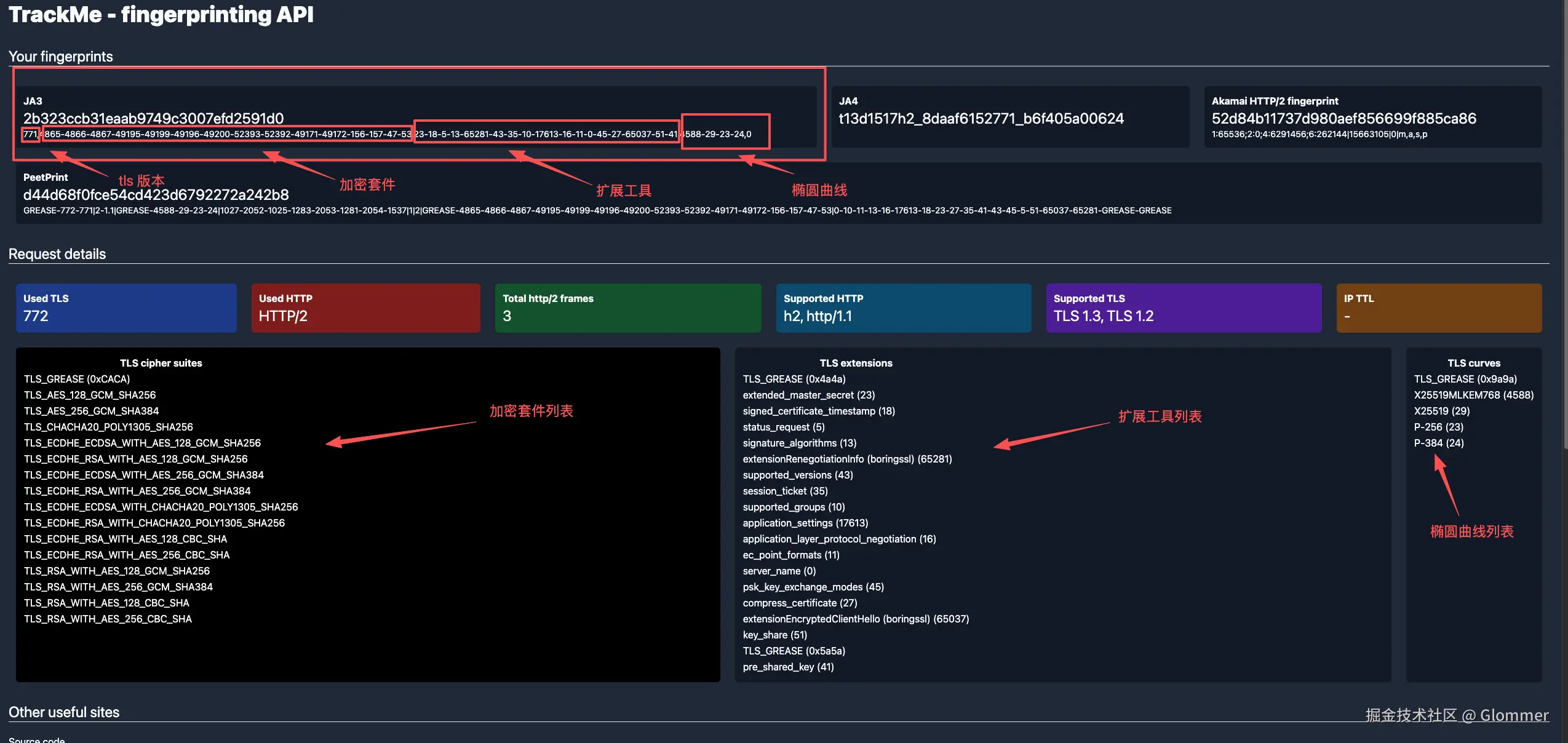Image resolution: width=1568 pixels, height=743 pixels.
Task: Click the PeetPrint hash value
Action: coord(156,194)
